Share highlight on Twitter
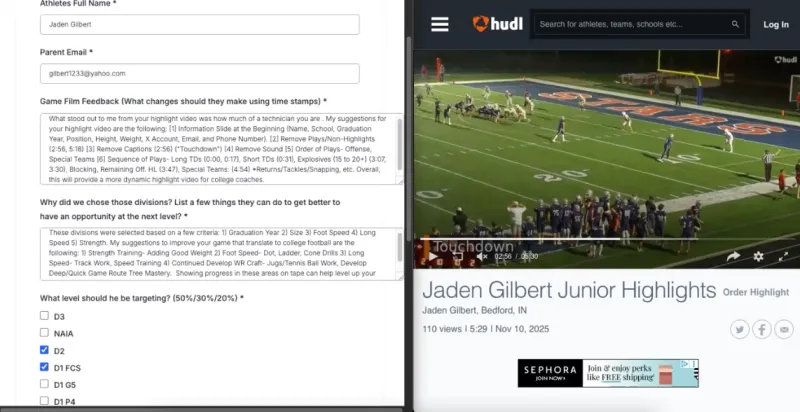This screenshot has width=800, height=412. point(739,329)
